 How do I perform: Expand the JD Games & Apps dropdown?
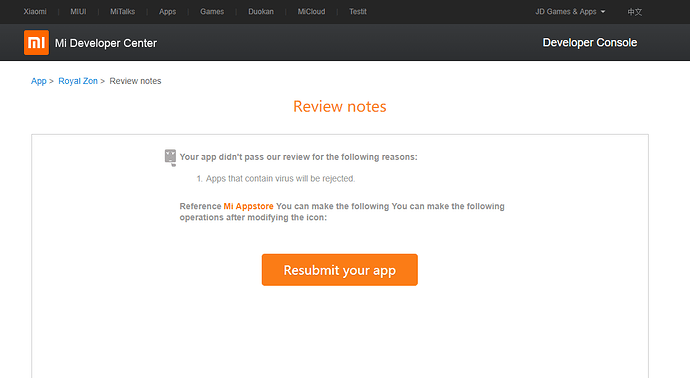click(570, 12)
